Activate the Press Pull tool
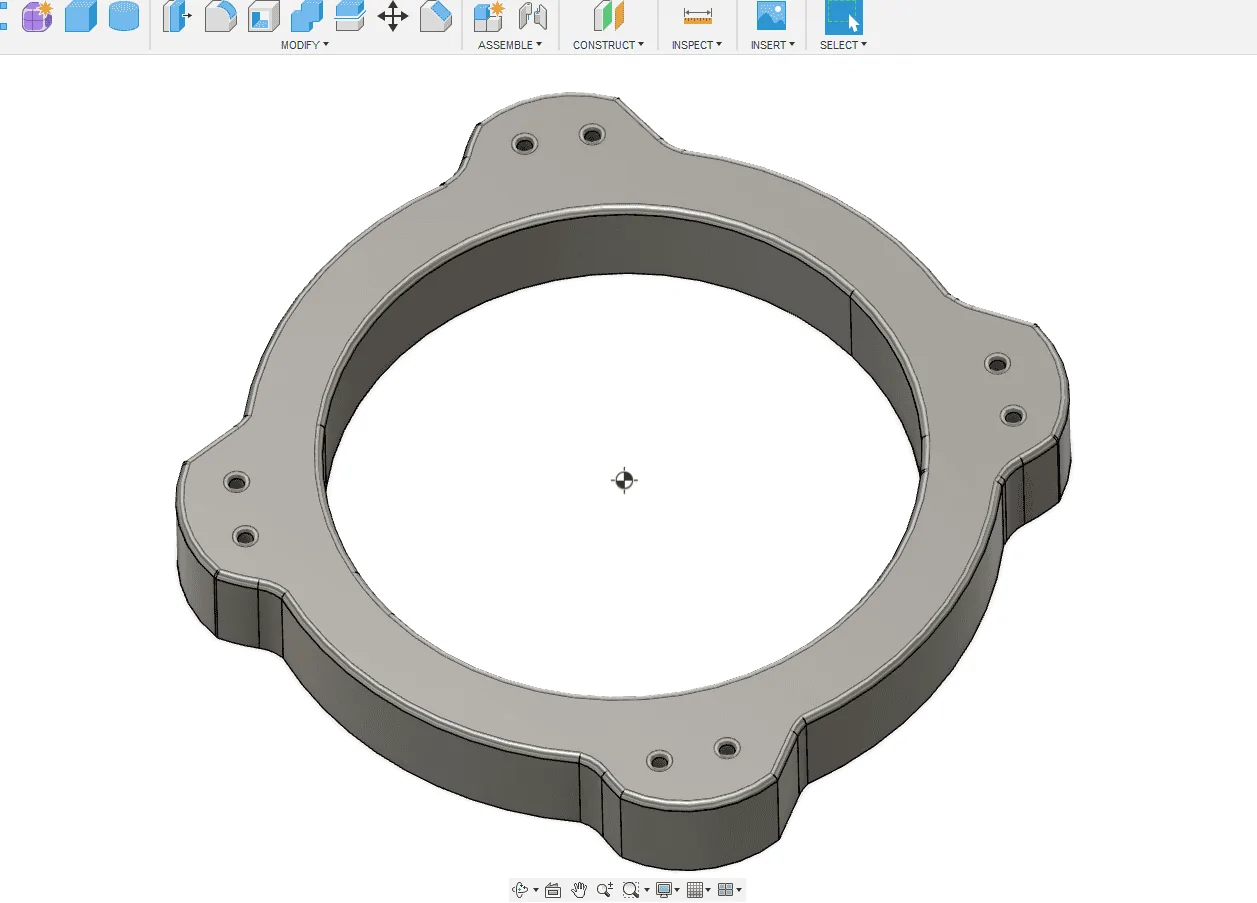 177,16
